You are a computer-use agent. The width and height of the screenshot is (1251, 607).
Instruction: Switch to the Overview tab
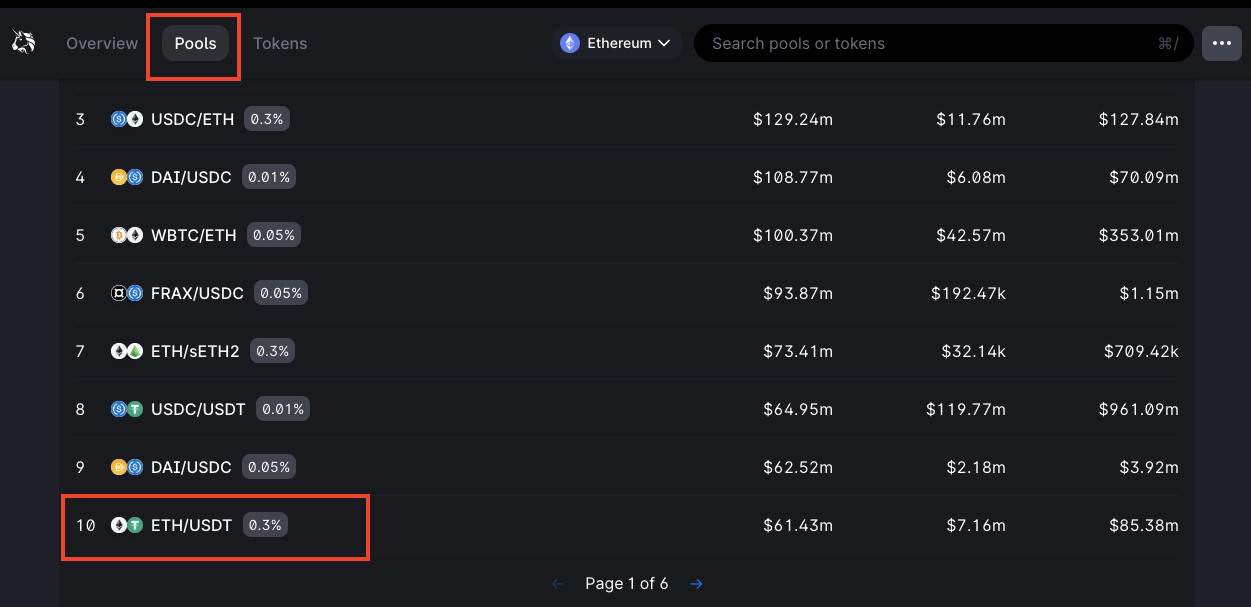point(102,44)
